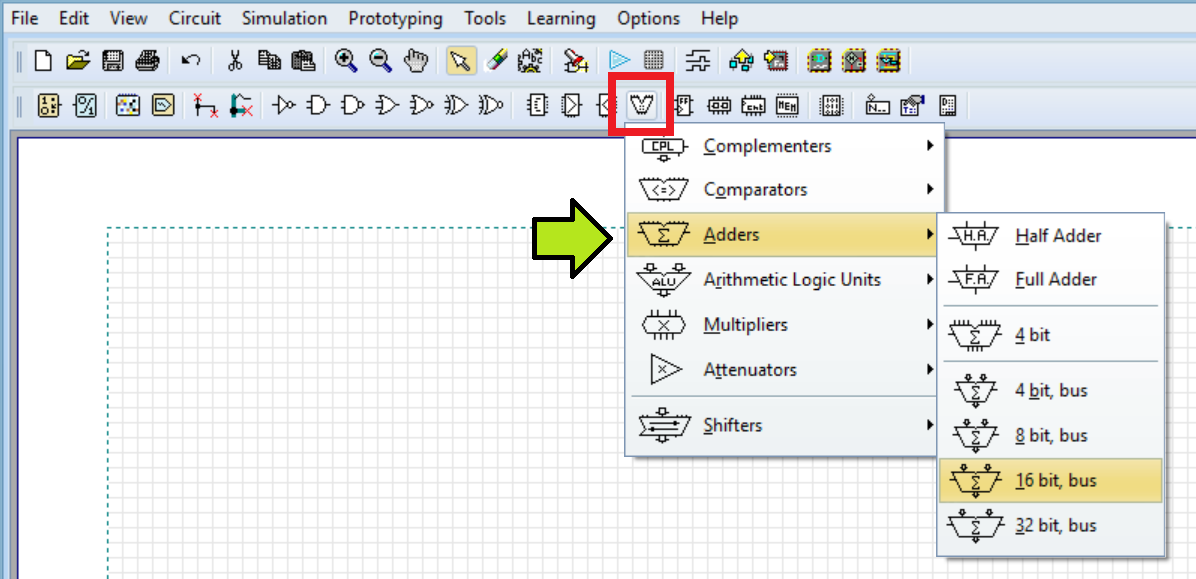Save the circuit with the floppy icon
1196x579 pixels.
click(113, 60)
